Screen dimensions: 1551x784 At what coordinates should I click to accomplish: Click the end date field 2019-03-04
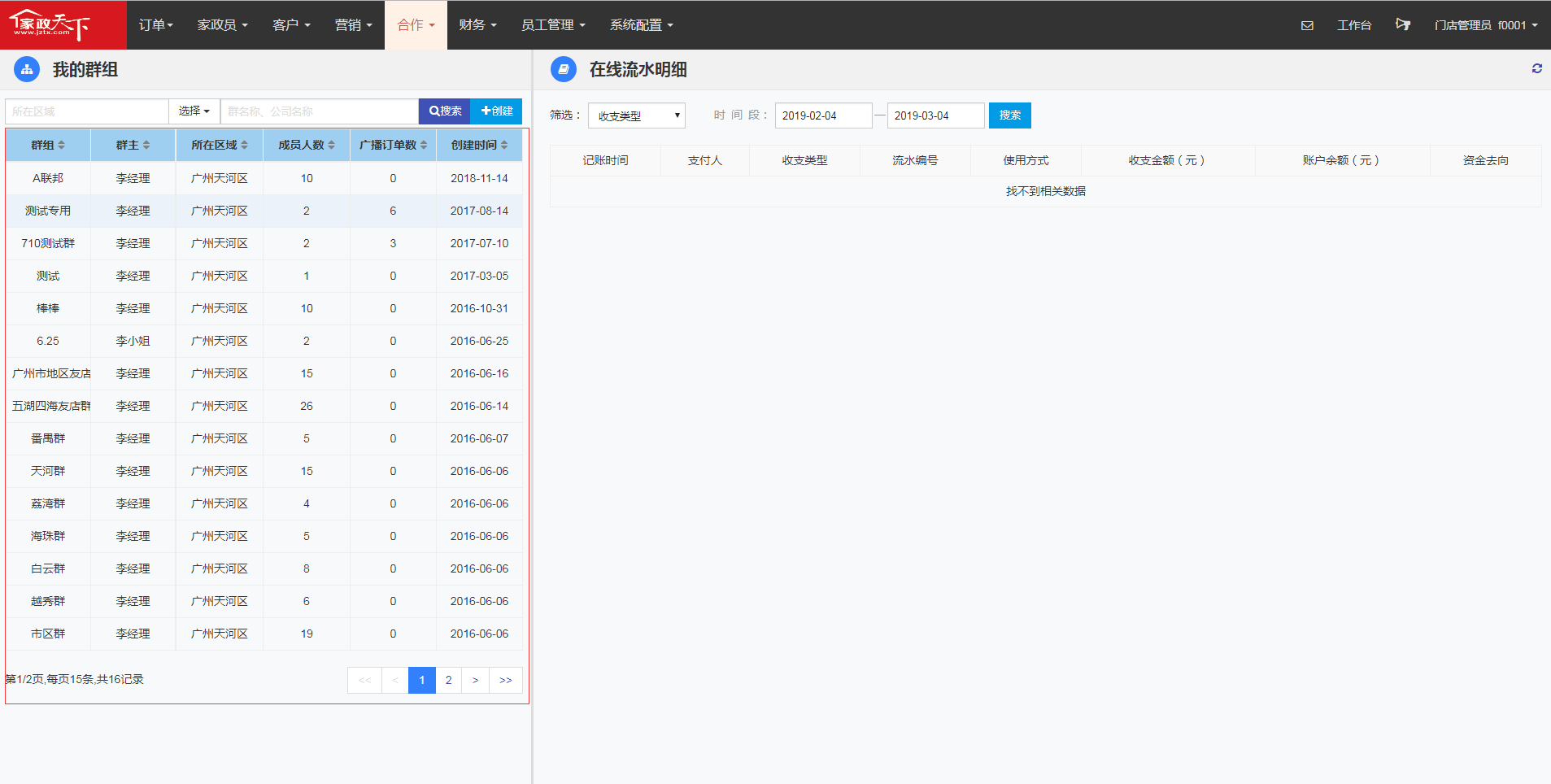point(936,115)
